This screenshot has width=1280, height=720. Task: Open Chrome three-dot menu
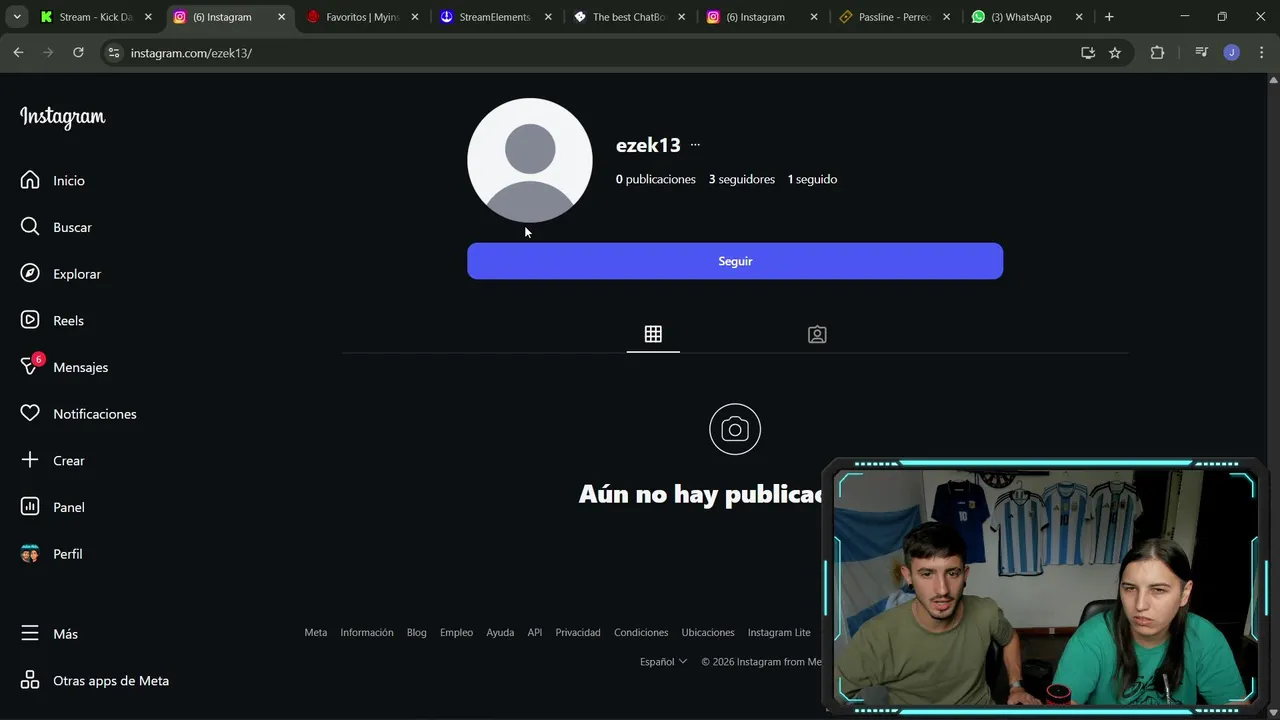(1260, 53)
